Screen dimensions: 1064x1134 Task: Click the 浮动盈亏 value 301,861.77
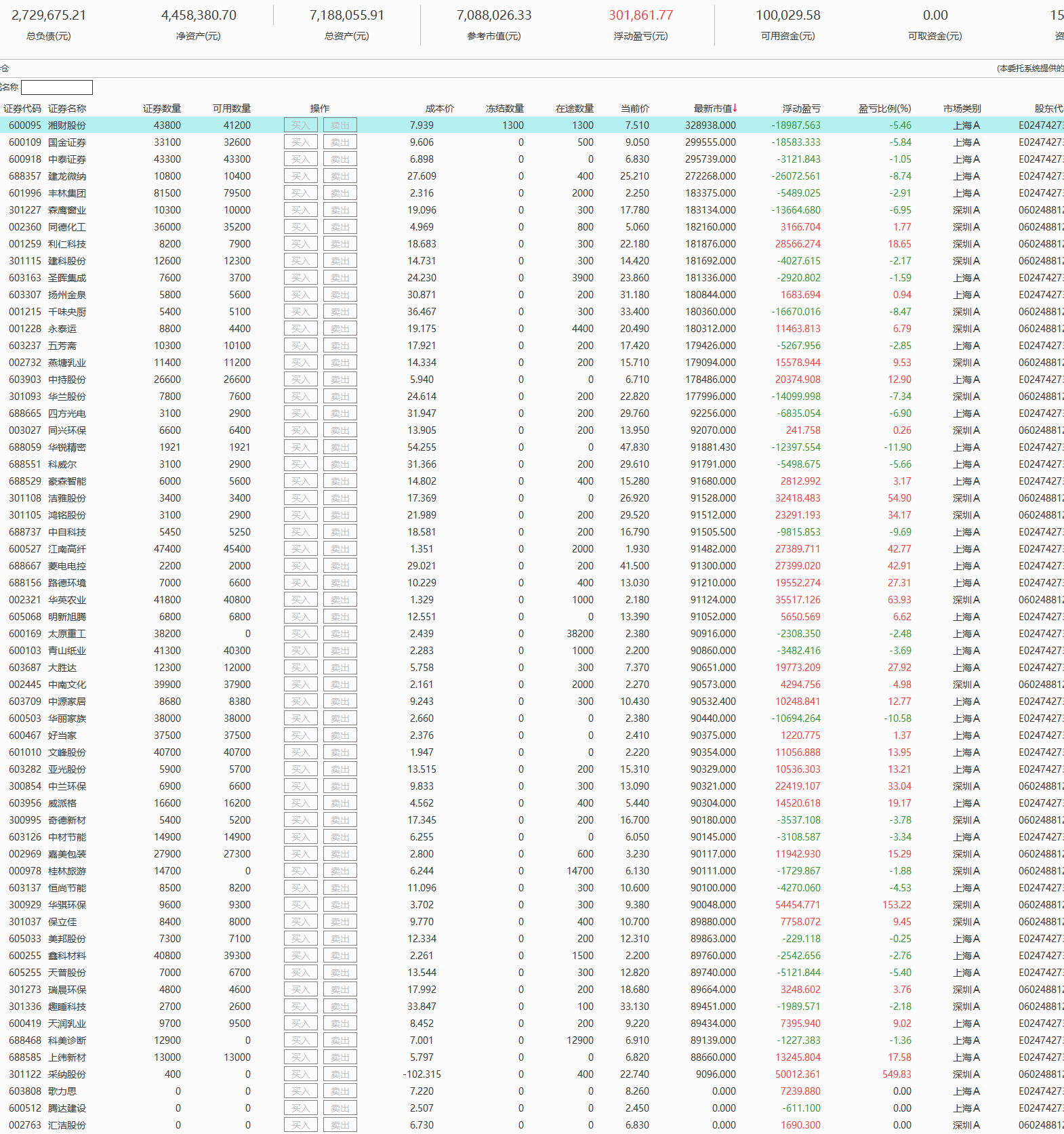click(x=641, y=15)
